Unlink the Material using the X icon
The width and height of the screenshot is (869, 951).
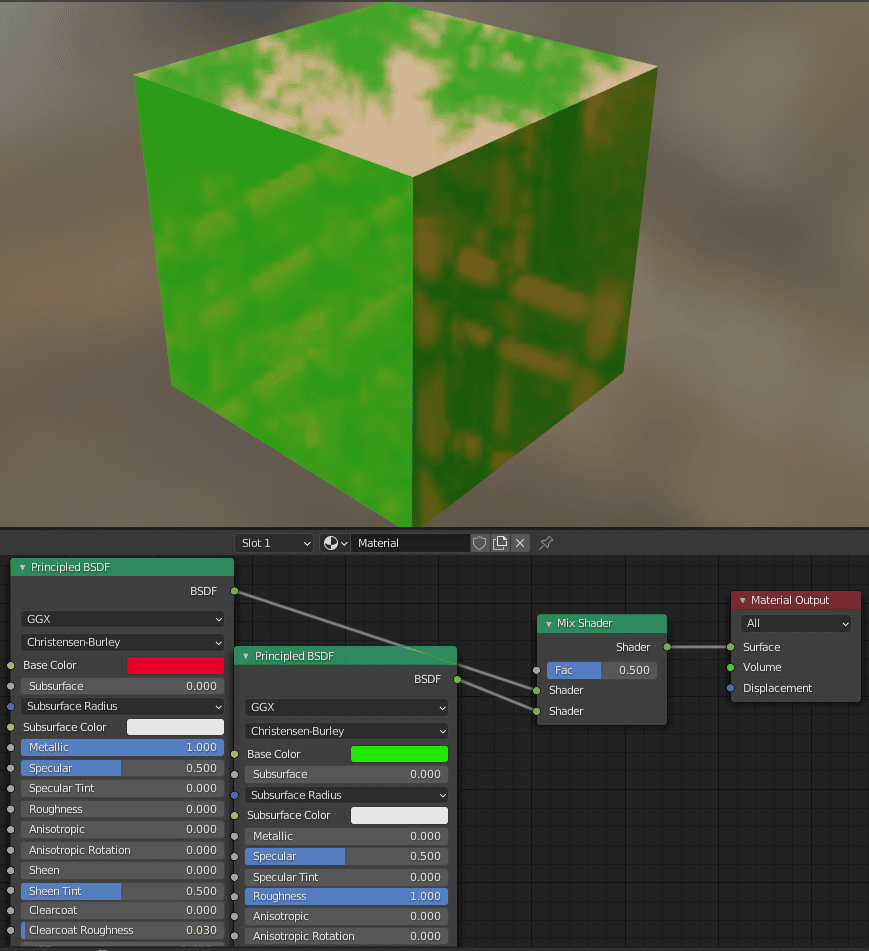[519, 542]
